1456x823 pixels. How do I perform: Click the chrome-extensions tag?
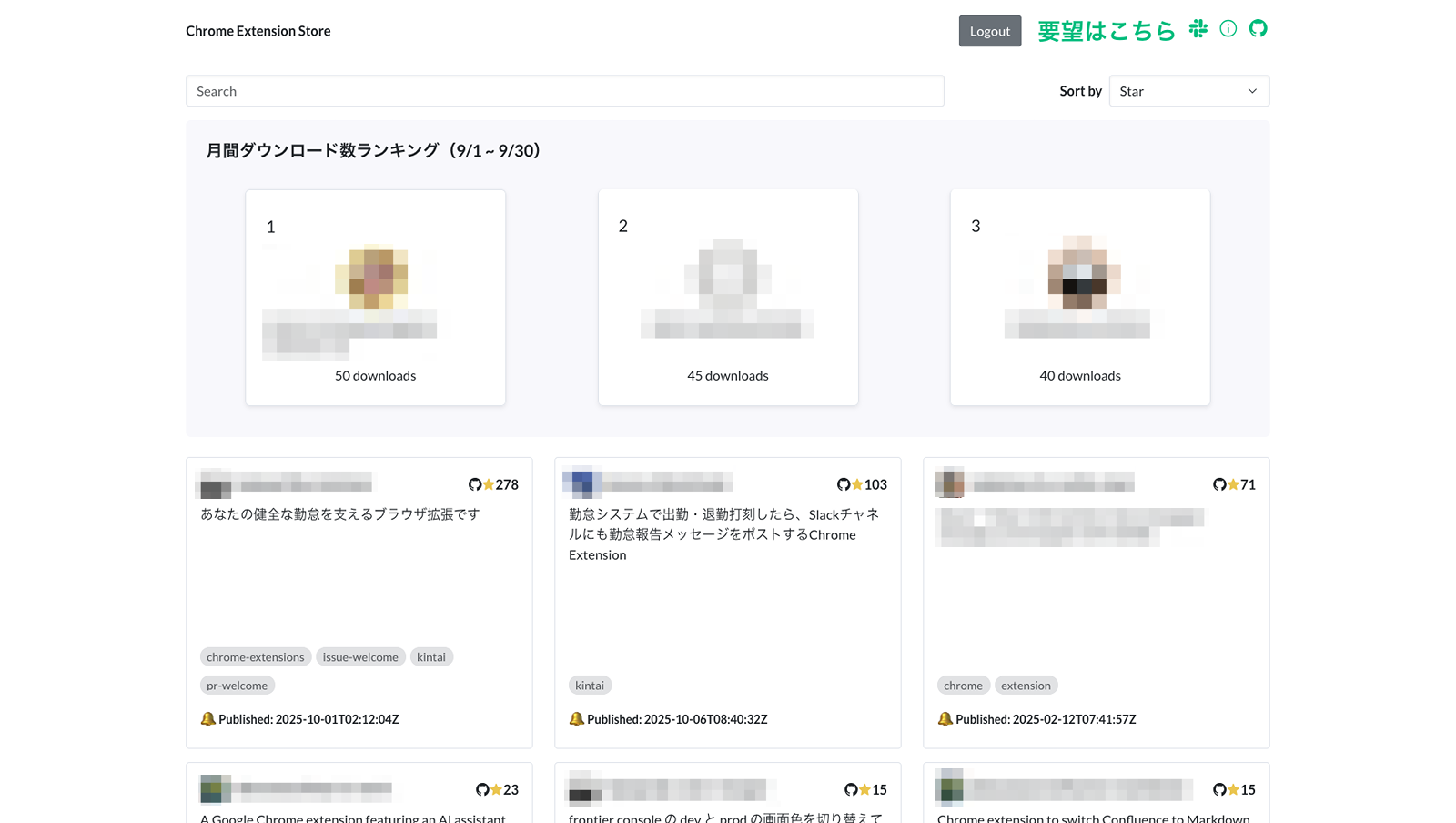click(256, 656)
